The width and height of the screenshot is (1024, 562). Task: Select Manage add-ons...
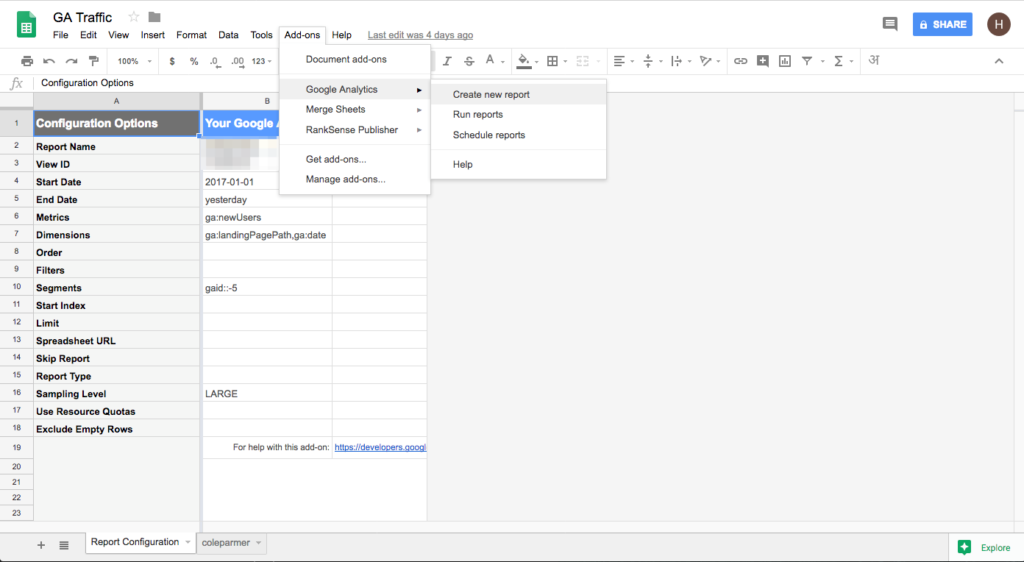point(355,180)
